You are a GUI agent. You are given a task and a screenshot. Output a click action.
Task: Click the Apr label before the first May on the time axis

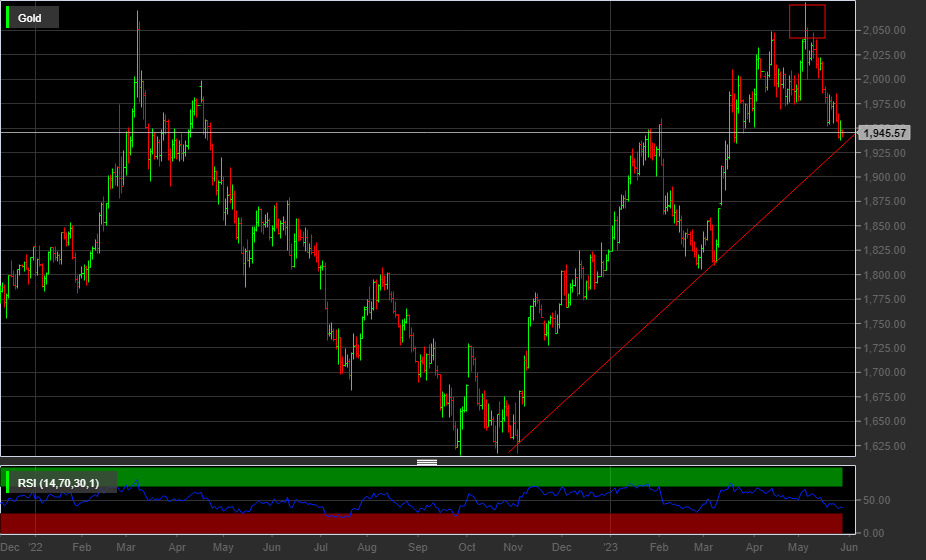coord(177,548)
